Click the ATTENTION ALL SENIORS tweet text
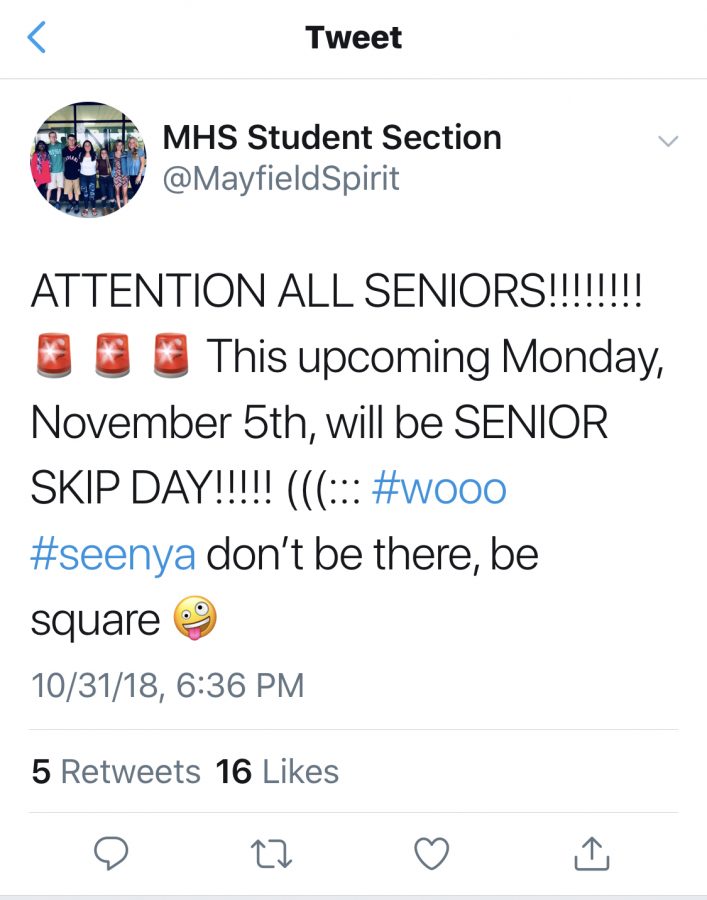The image size is (707, 900). pos(336,290)
